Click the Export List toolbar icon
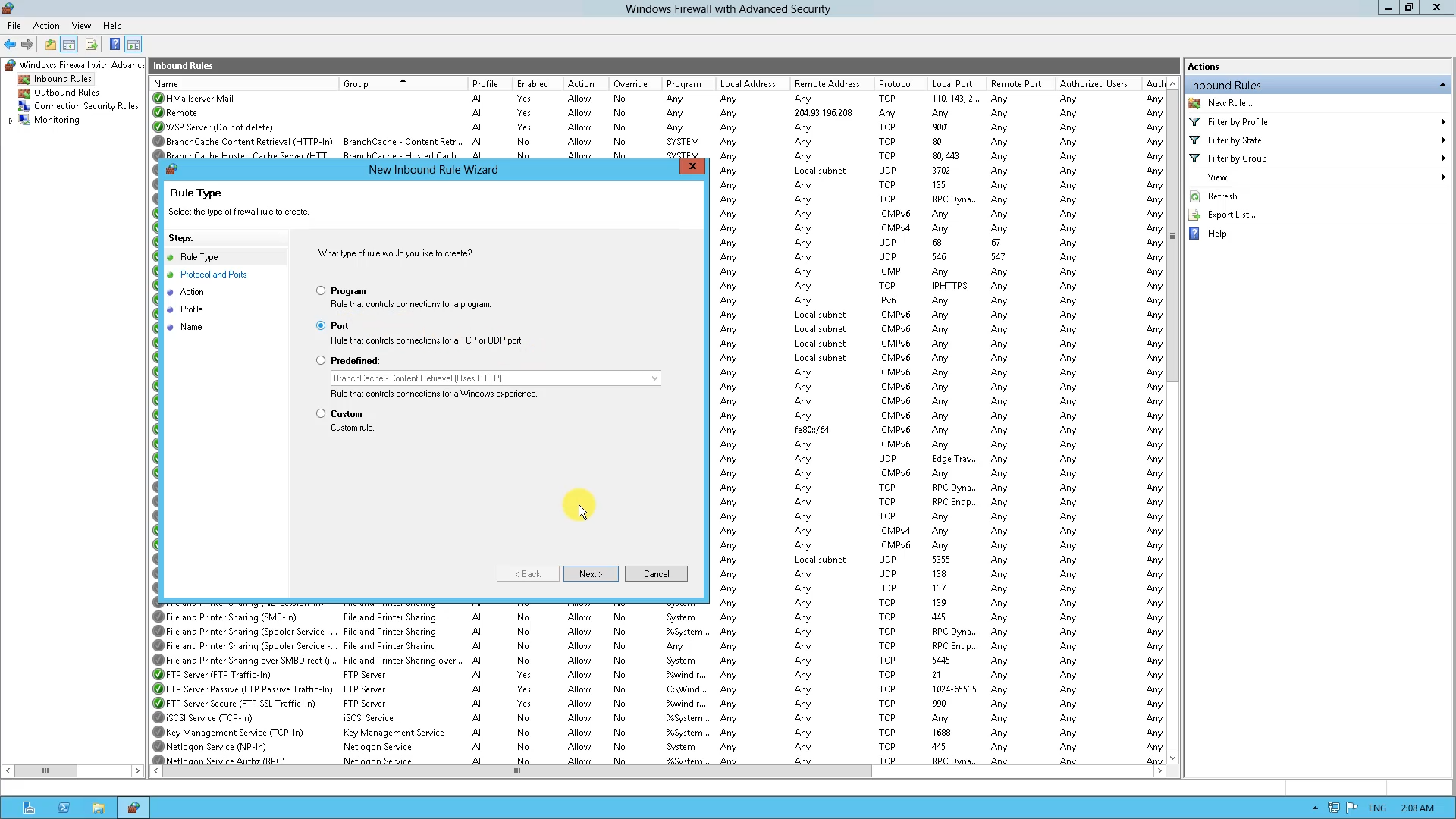Image resolution: width=1456 pixels, height=819 pixels. click(x=91, y=45)
